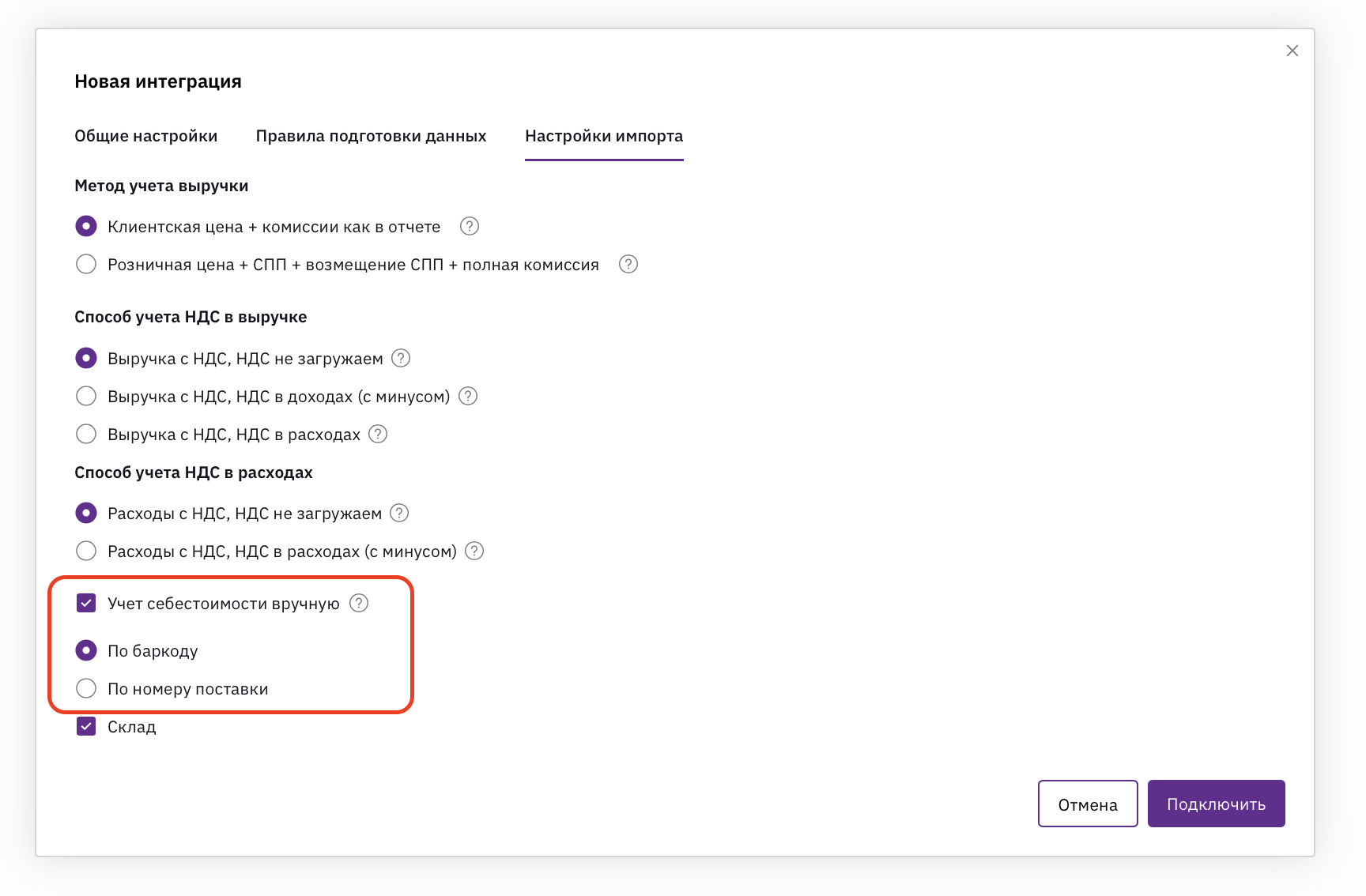1366x896 pixels.
Task: Select 'Розничная цена + СПП' revenue method
Action: point(86,265)
